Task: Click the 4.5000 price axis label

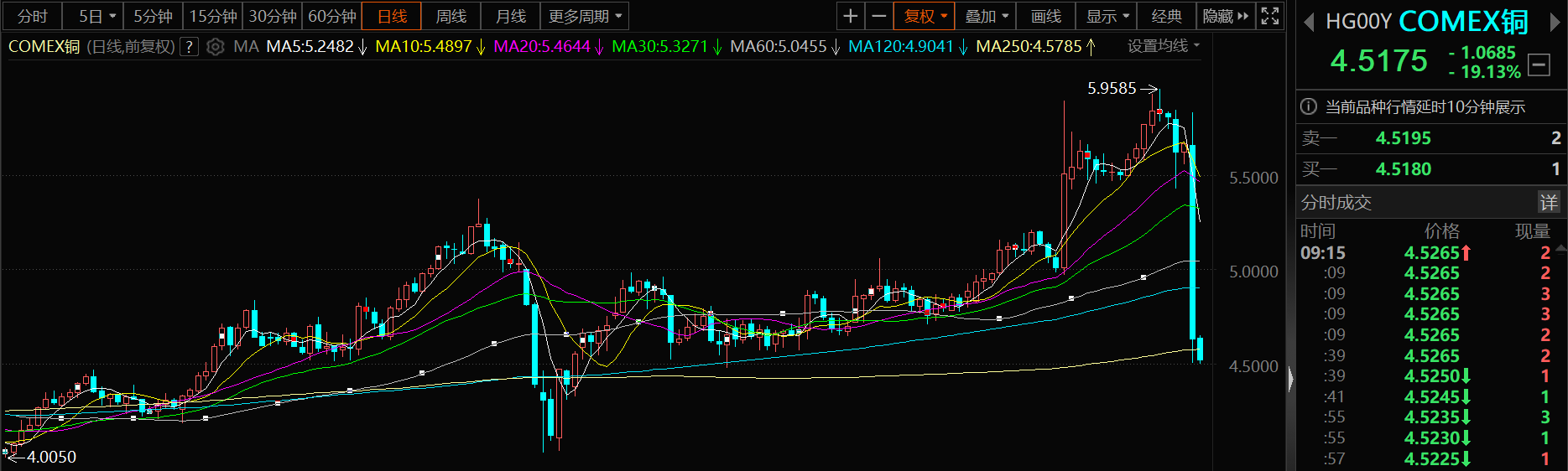Action: pos(1253,366)
